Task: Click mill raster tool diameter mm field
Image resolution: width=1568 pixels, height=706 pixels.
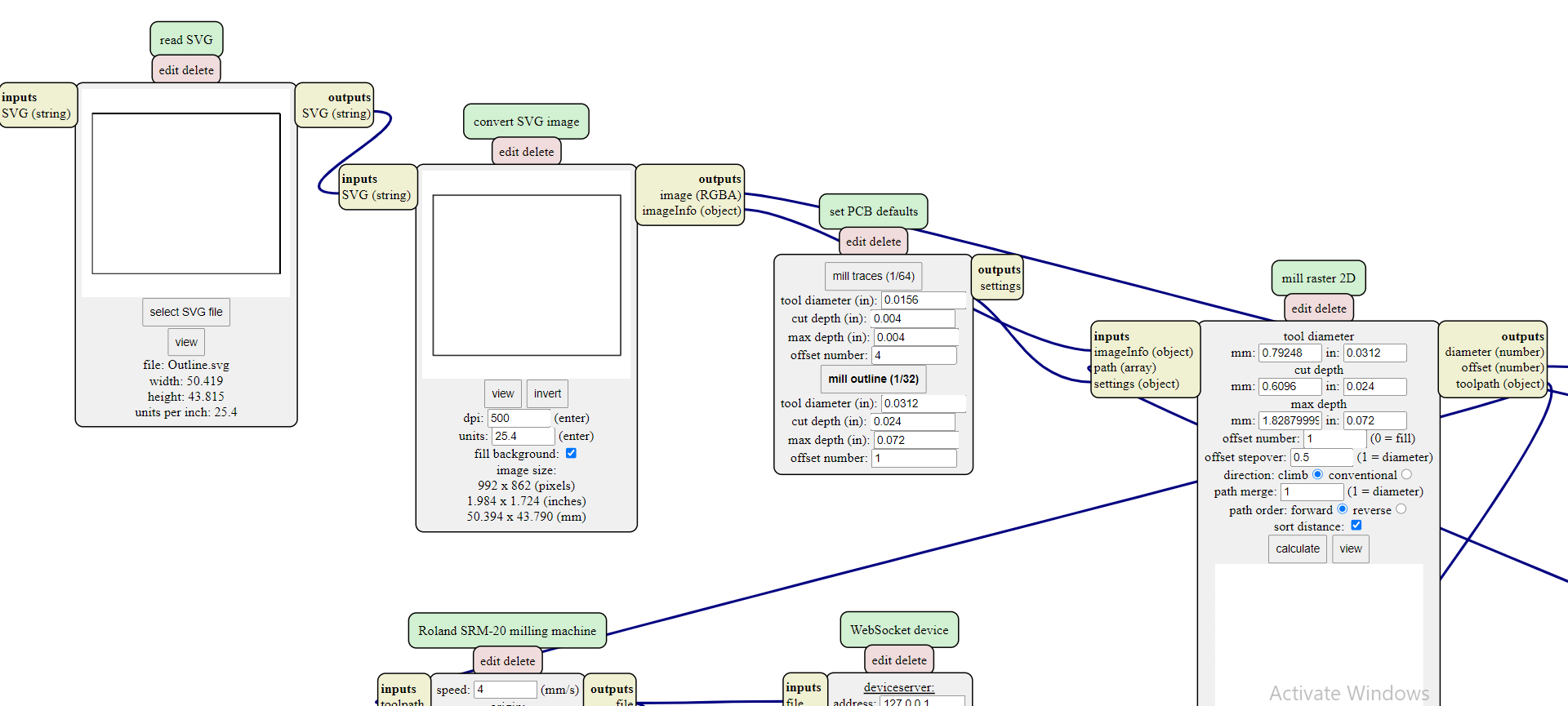Action: (1290, 353)
